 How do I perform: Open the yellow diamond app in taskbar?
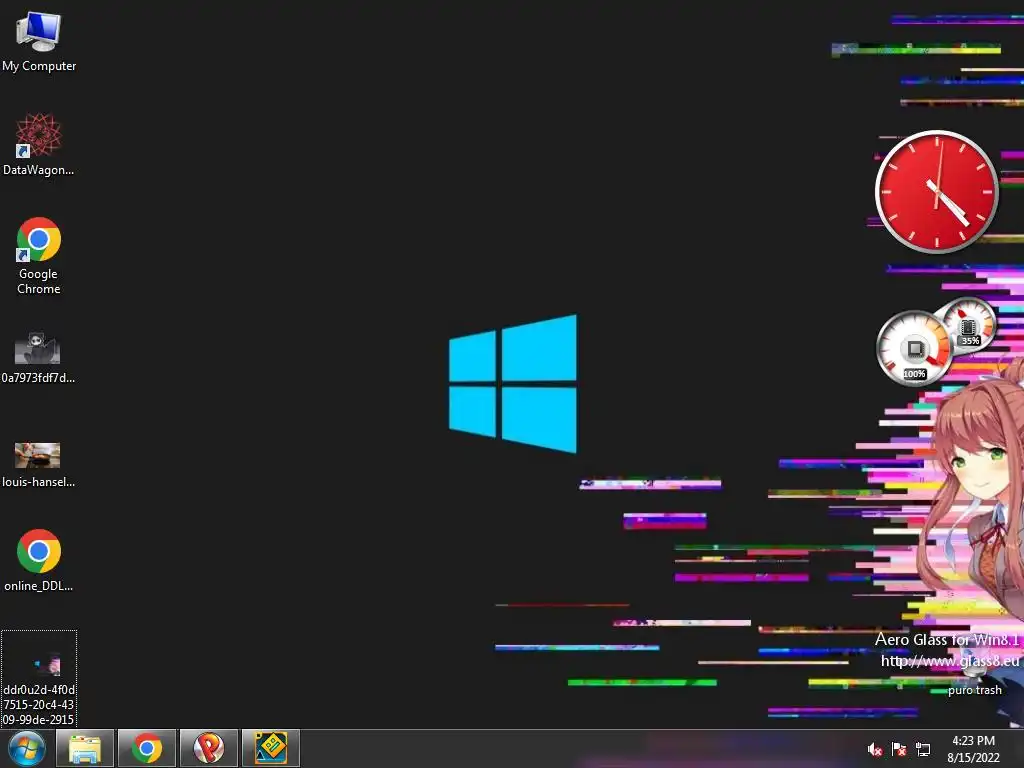pyautogui.click(x=271, y=748)
